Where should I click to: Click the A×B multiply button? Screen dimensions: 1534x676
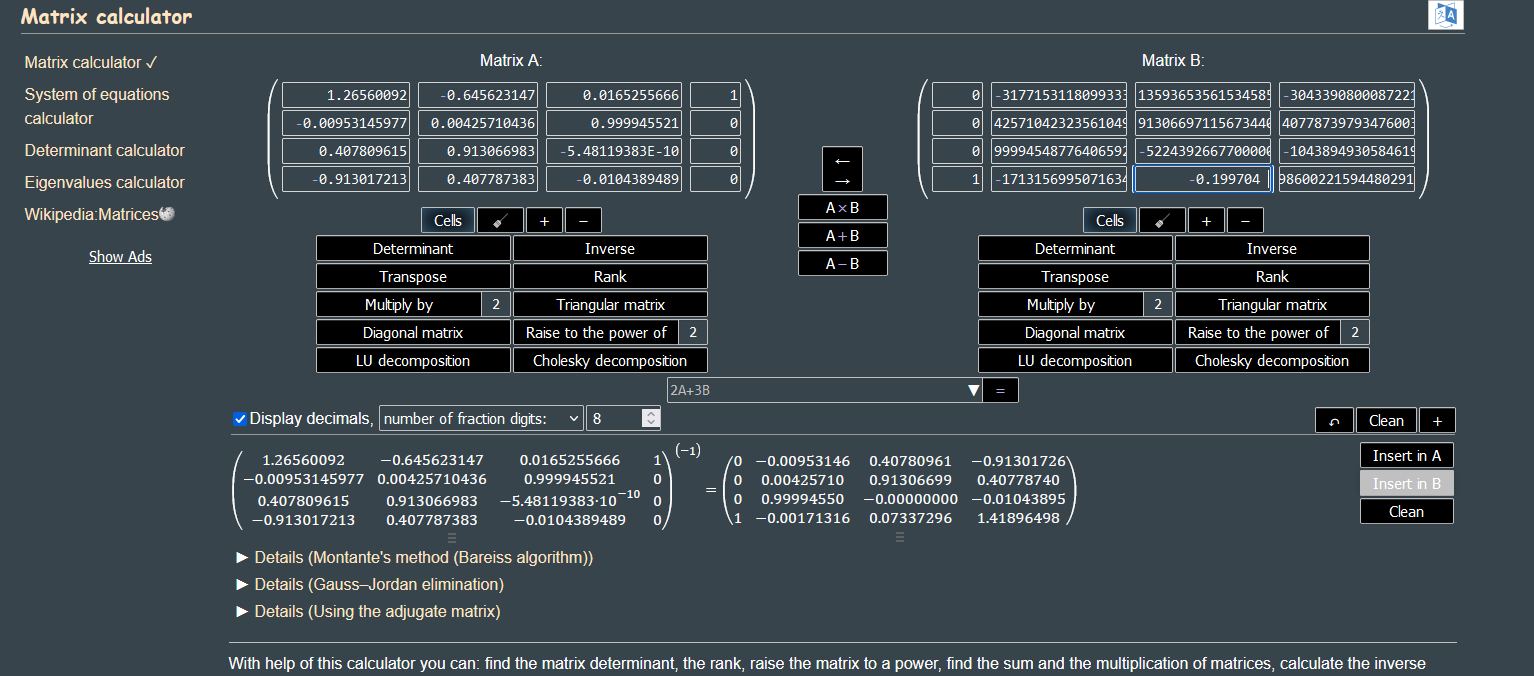(842, 208)
